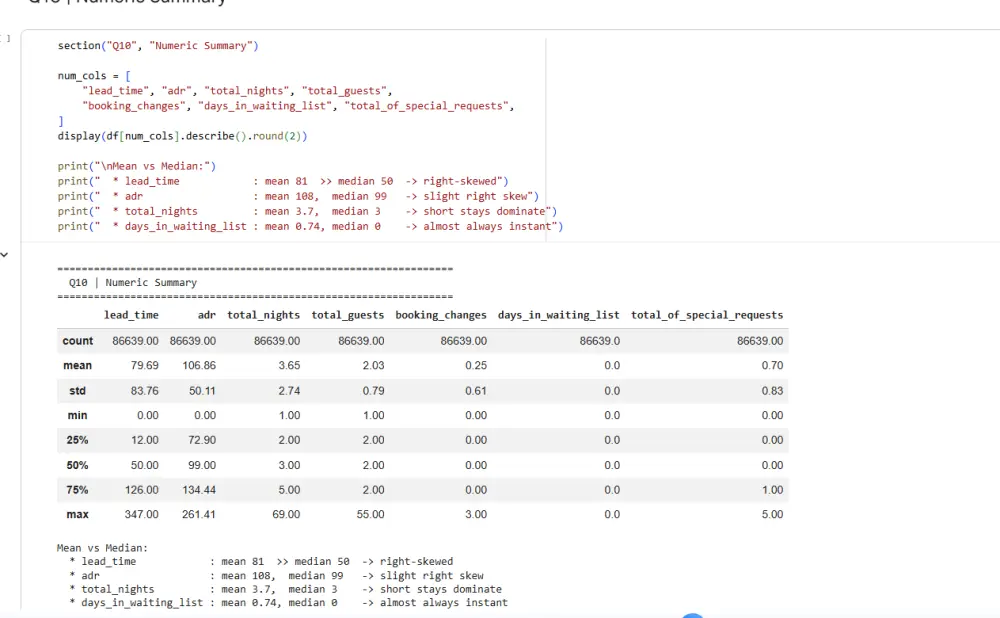Click the max row label
The image size is (1000, 618).
(x=78, y=515)
